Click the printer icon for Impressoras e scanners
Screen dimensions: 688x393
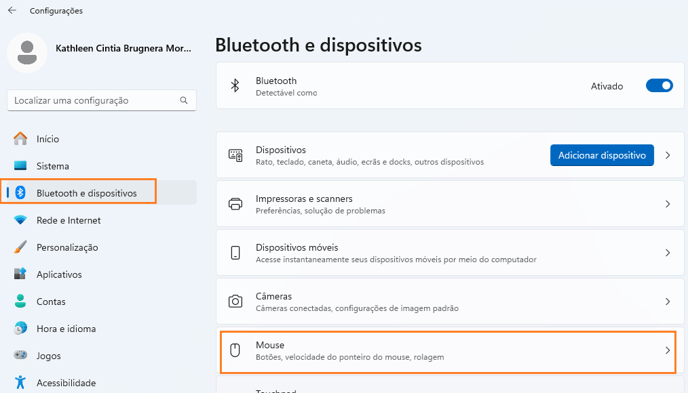click(235, 204)
